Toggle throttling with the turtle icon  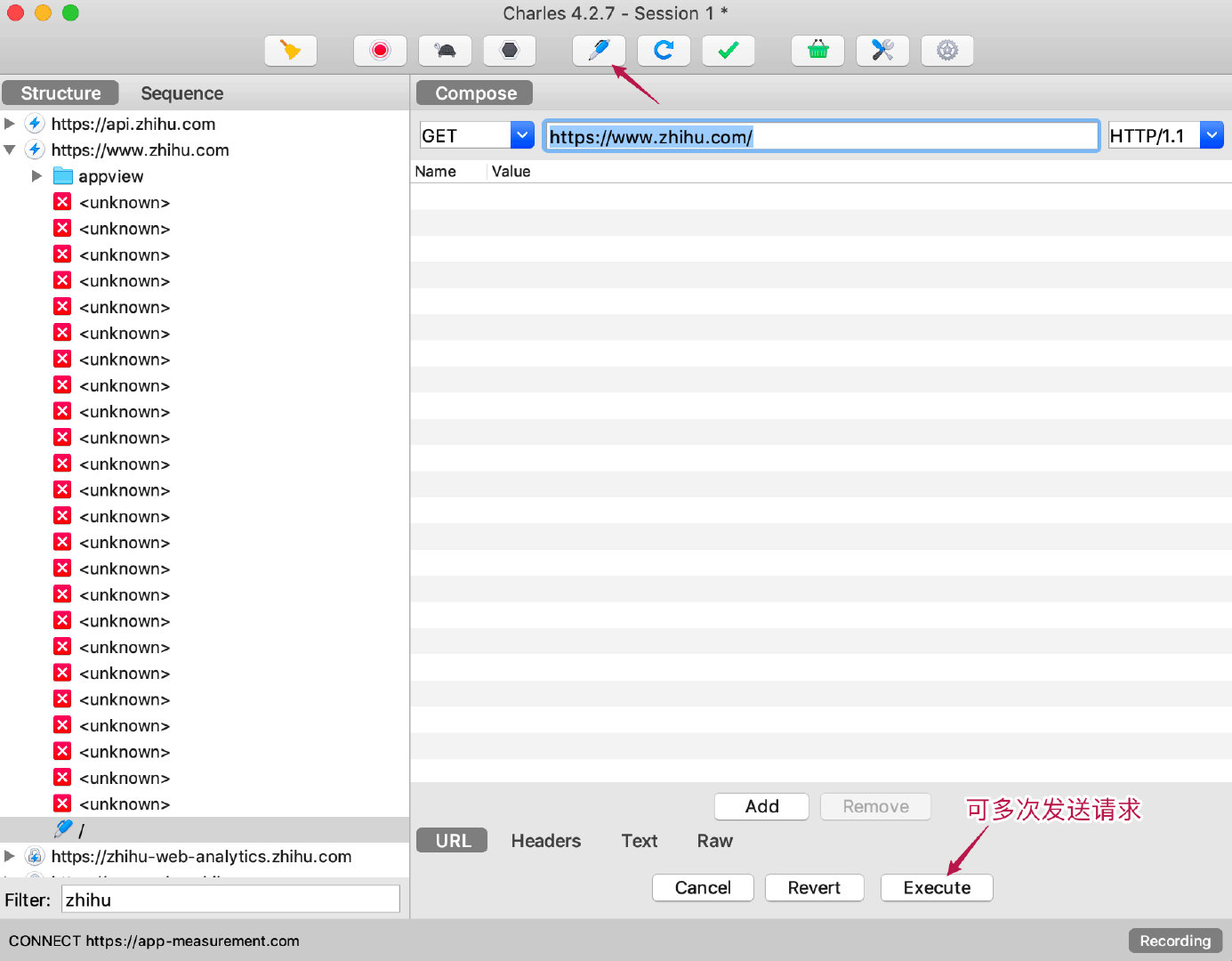click(445, 51)
